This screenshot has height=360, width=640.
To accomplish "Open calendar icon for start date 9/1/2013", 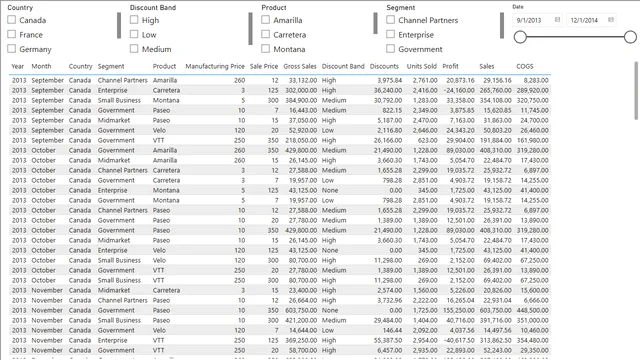I will click(557, 20).
